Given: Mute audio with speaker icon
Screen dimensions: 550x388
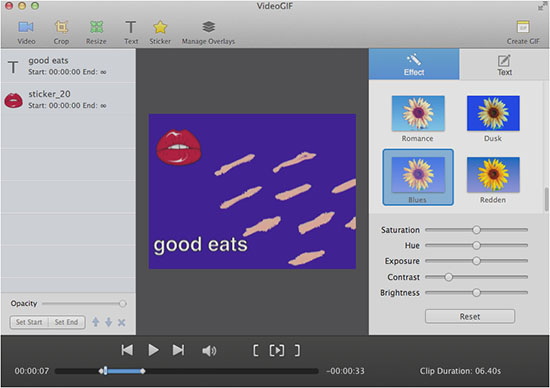Looking at the screenshot, I should (209, 350).
